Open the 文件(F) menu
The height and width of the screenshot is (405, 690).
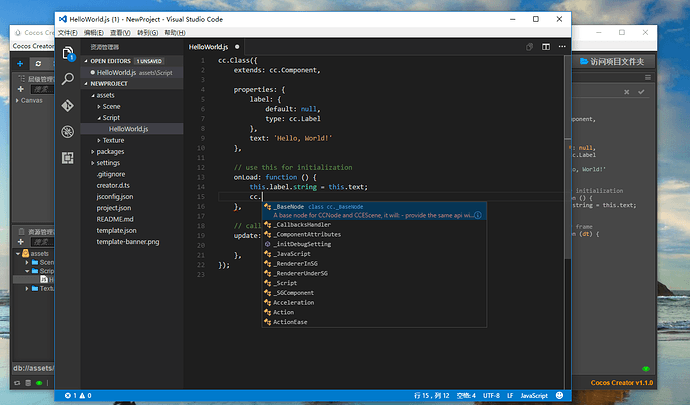(67, 32)
